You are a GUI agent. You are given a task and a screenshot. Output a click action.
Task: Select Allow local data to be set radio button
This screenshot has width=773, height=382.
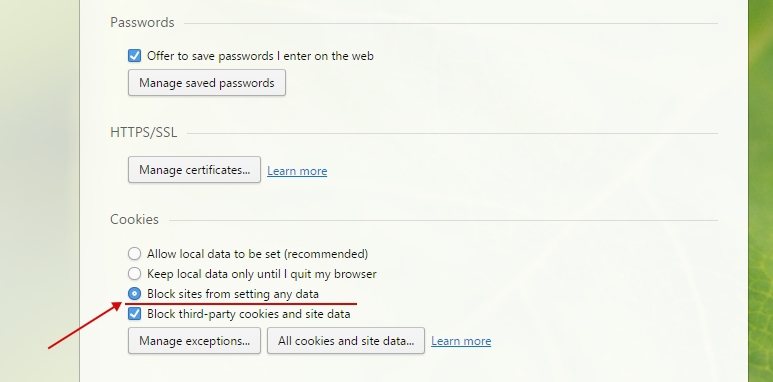coord(135,254)
